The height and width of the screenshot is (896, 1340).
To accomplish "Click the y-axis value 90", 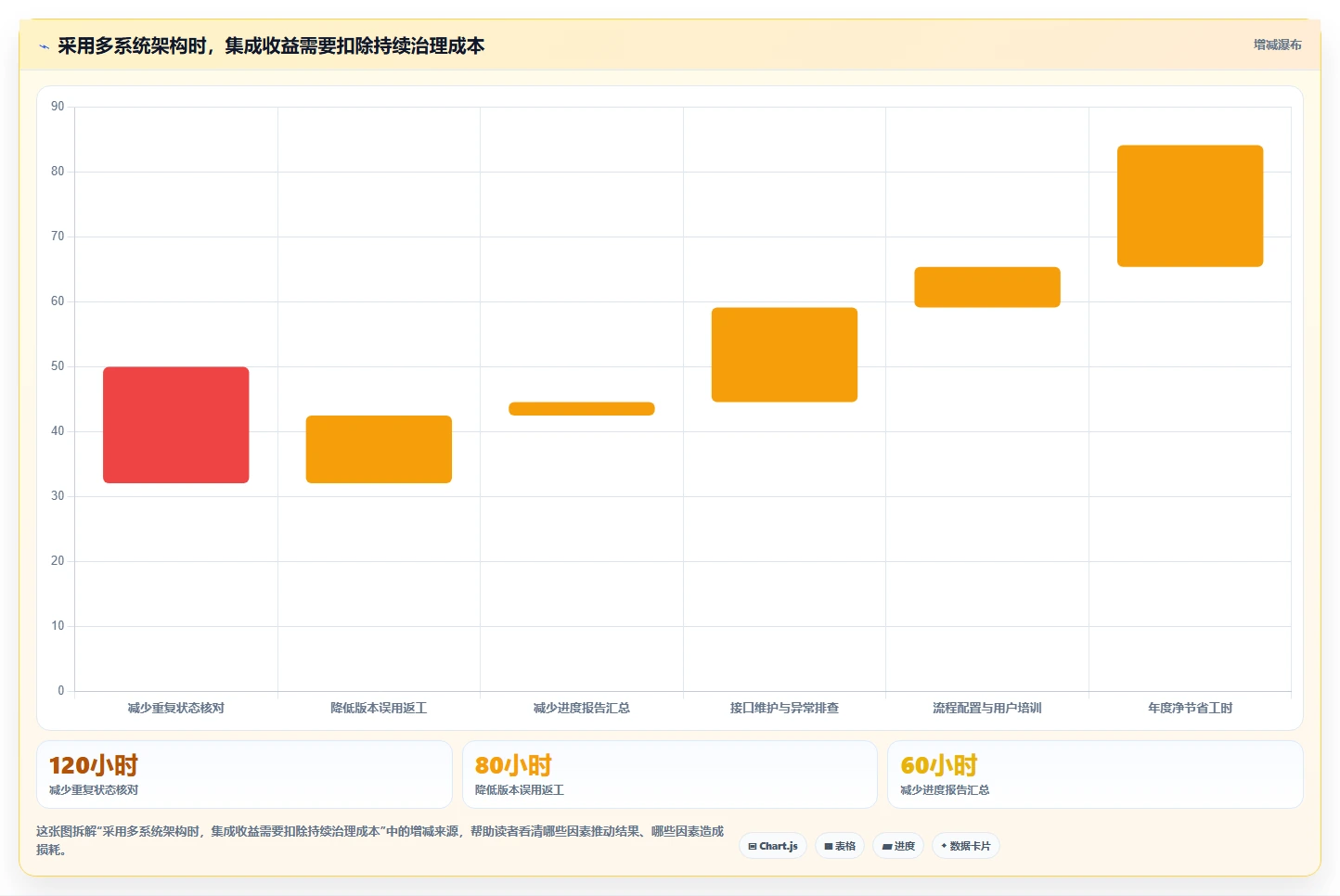I will pos(58,107).
